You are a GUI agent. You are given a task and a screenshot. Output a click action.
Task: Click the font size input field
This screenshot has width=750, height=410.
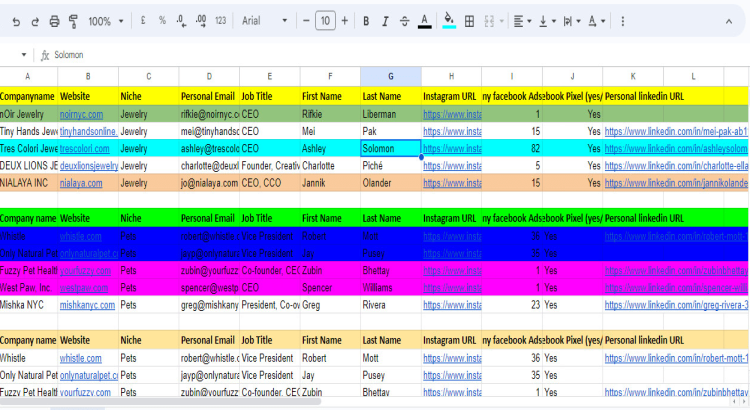point(325,21)
